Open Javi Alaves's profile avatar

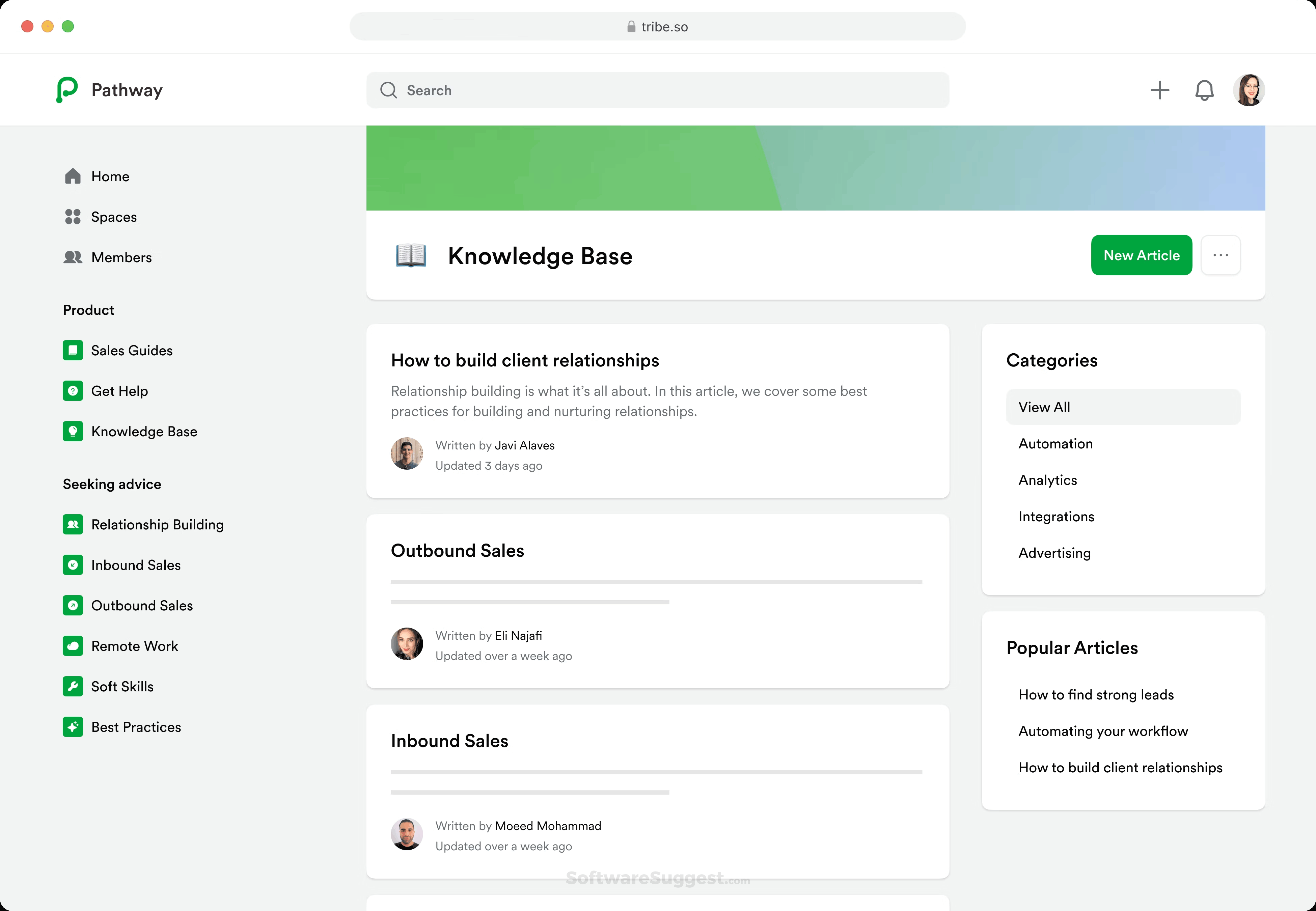click(407, 453)
